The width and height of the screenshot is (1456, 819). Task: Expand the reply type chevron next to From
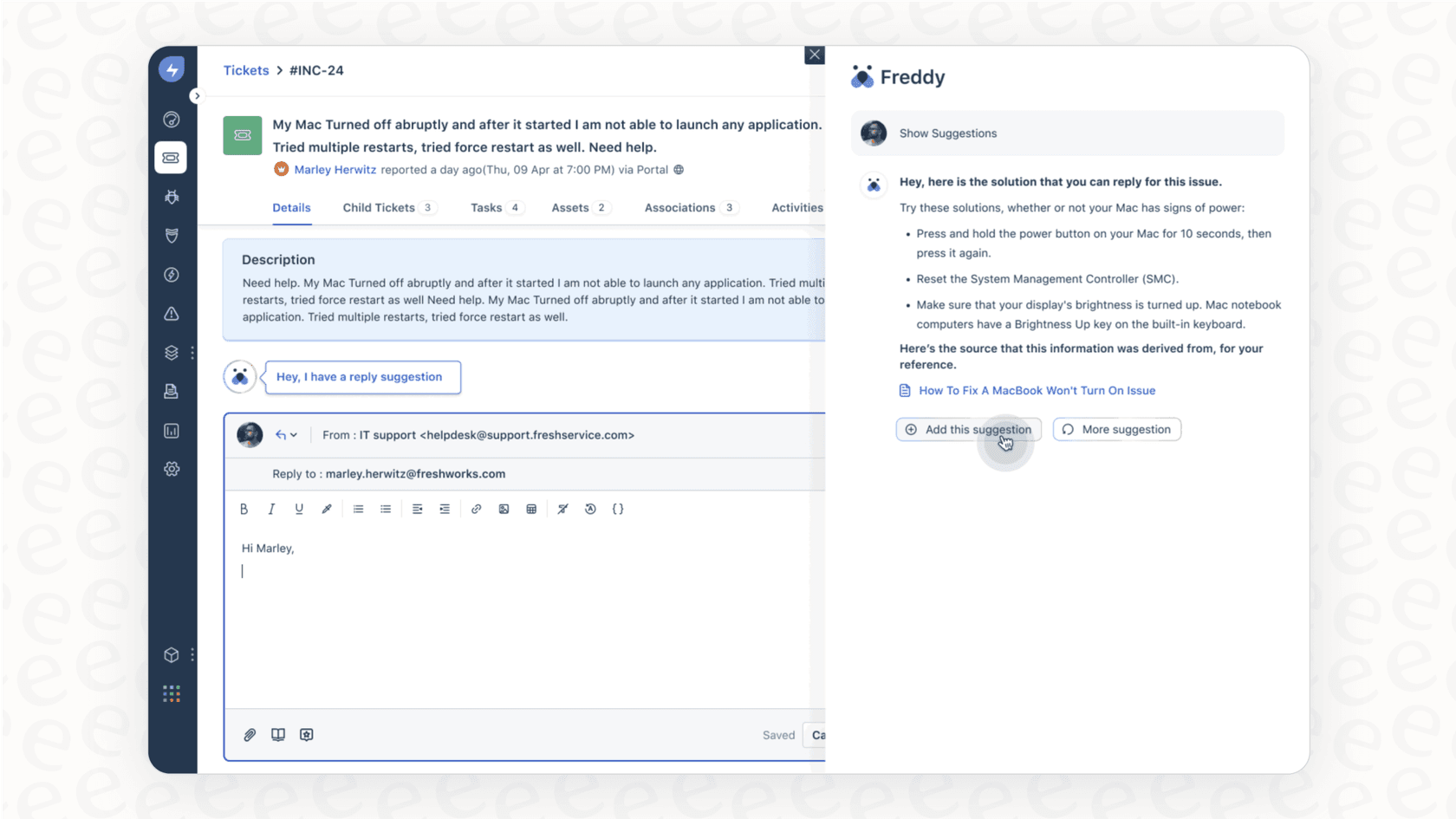coord(295,434)
